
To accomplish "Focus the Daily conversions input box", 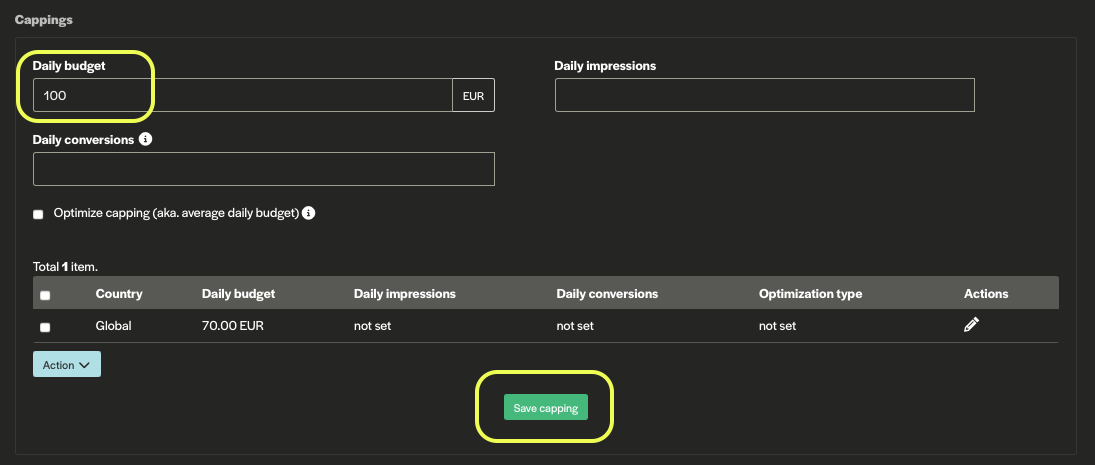I will click(x=264, y=169).
